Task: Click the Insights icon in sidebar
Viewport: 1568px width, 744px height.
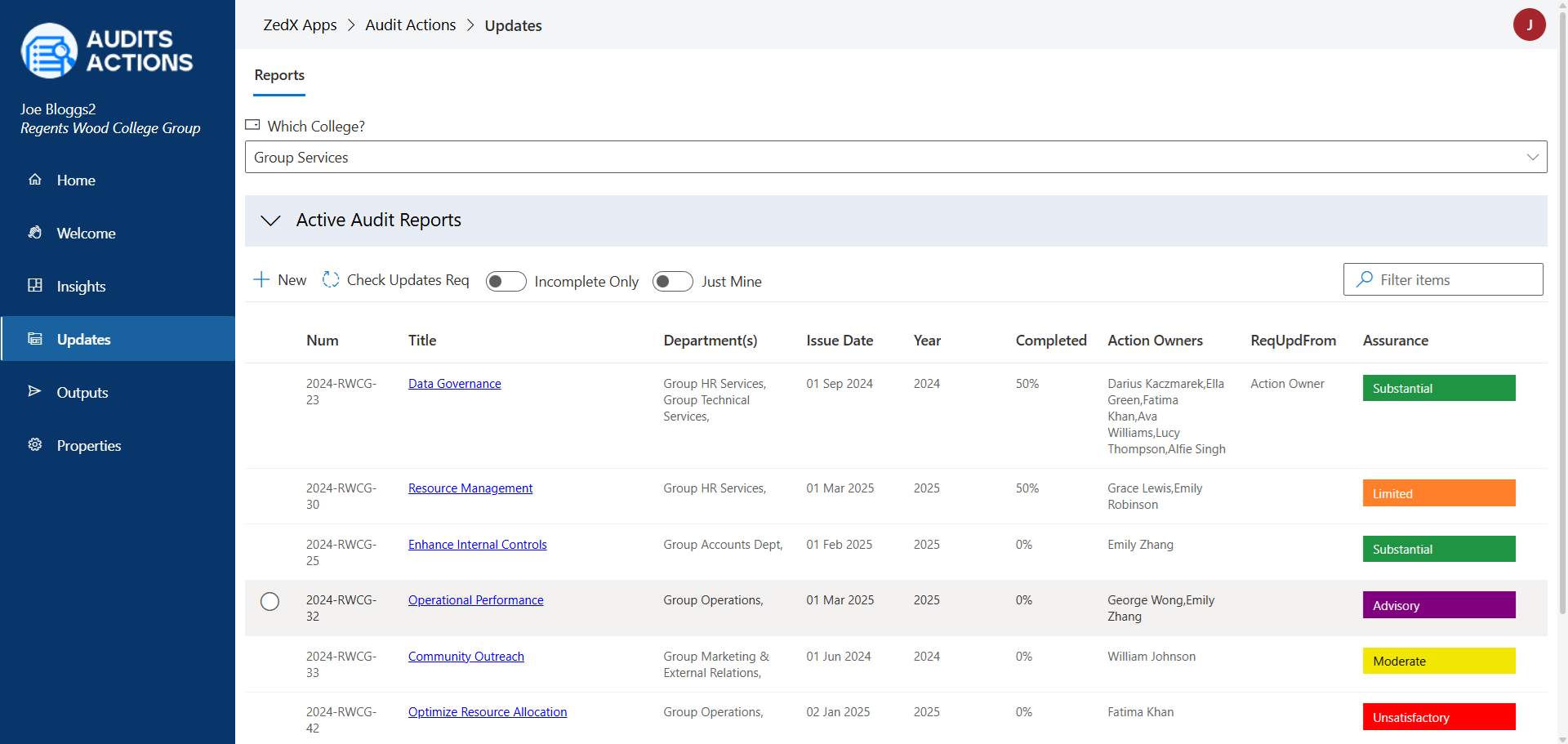Action: pyautogui.click(x=35, y=286)
